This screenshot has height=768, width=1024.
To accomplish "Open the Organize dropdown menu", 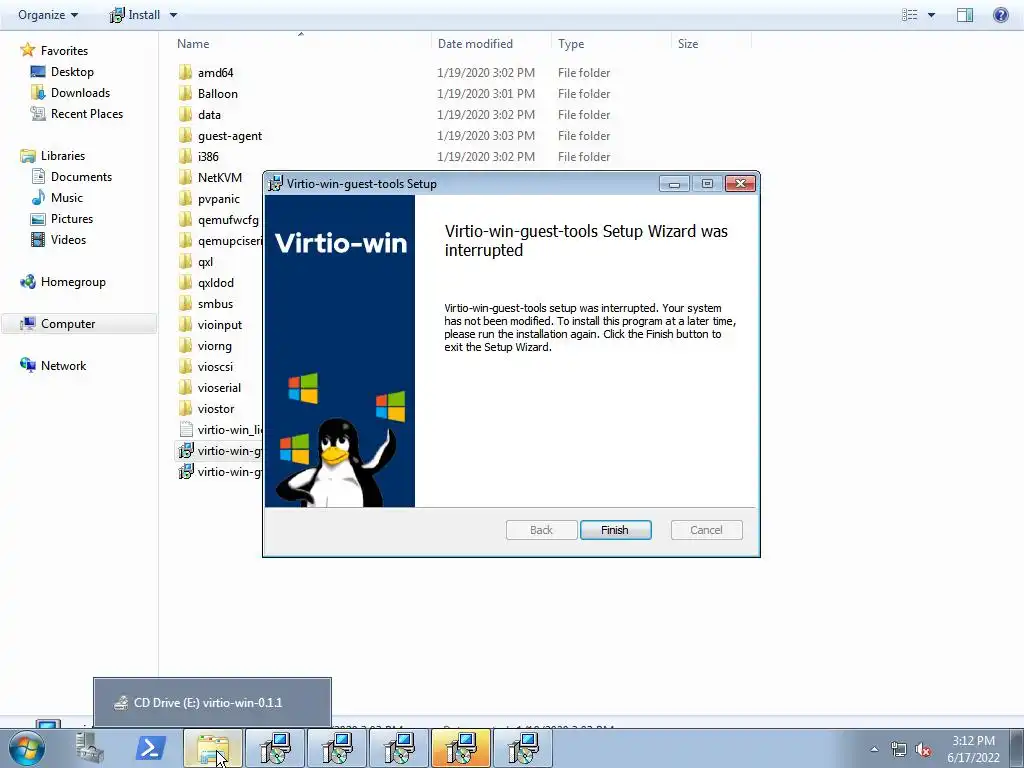I will [48, 14].
